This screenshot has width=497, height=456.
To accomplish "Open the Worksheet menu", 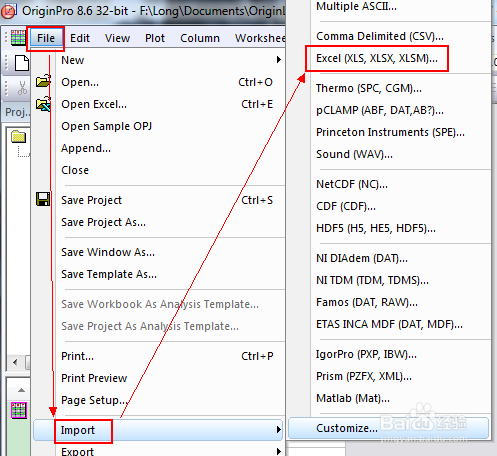I will 260,38.
